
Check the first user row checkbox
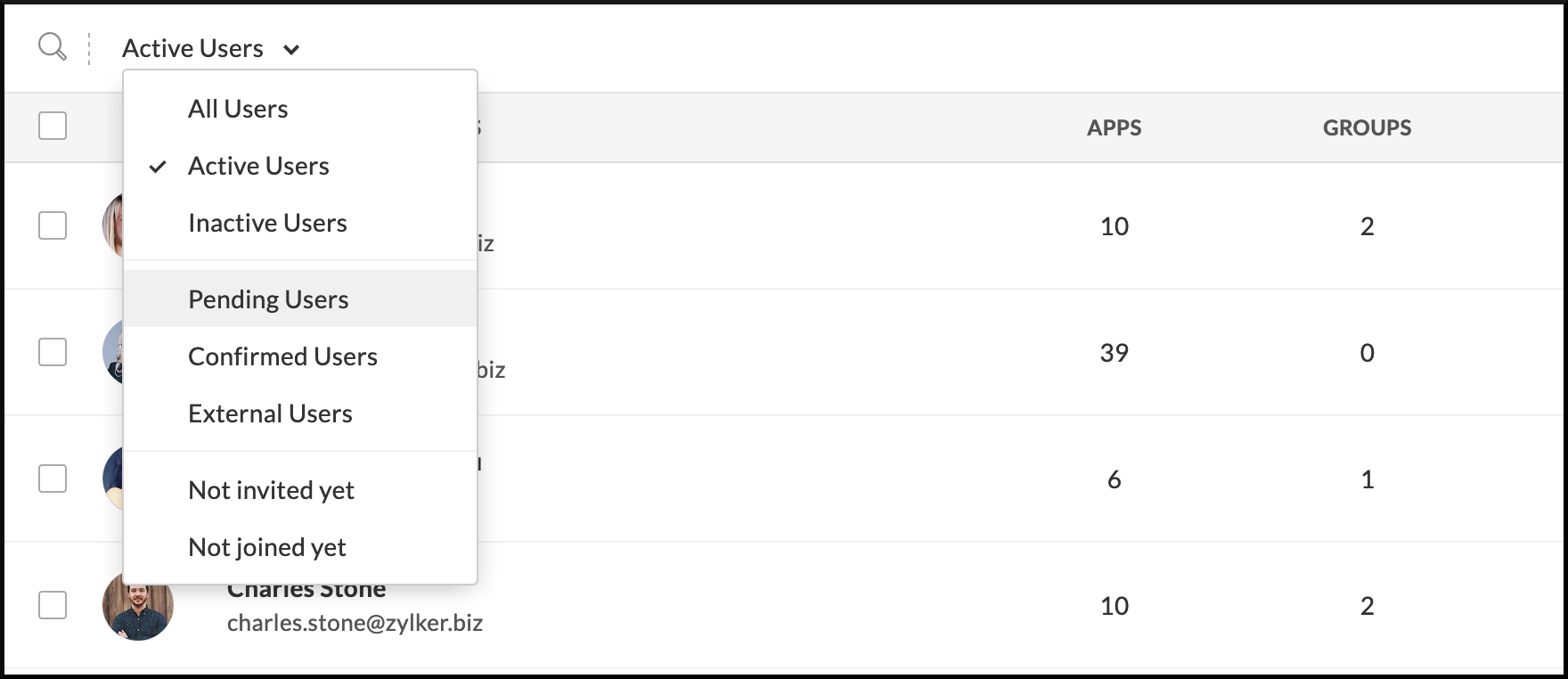click(x=53, y=225)
